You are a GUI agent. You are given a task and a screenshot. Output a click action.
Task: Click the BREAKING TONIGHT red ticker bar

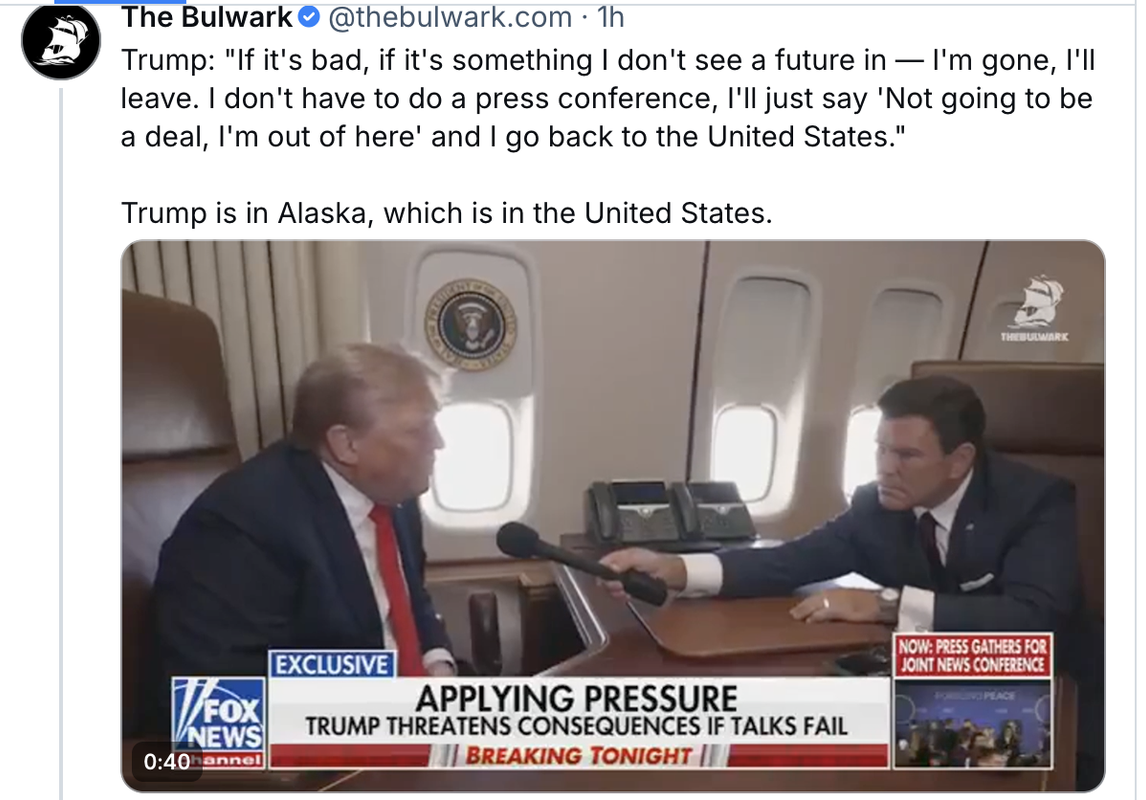[x=577, y=755]
